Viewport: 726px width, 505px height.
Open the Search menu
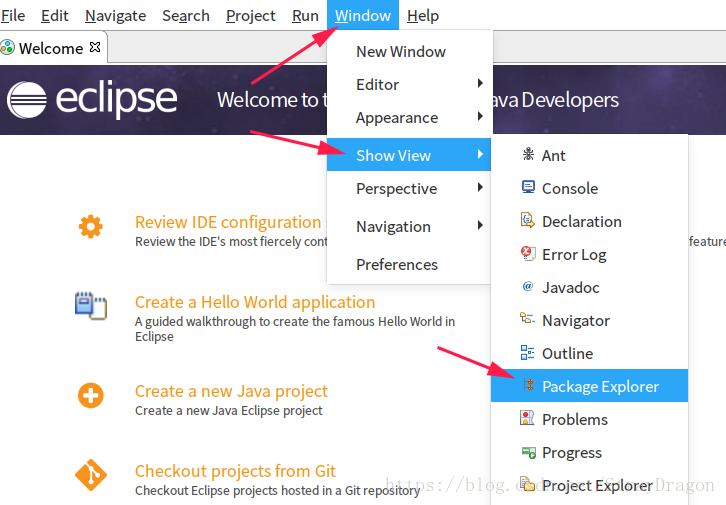click(186, 16)
